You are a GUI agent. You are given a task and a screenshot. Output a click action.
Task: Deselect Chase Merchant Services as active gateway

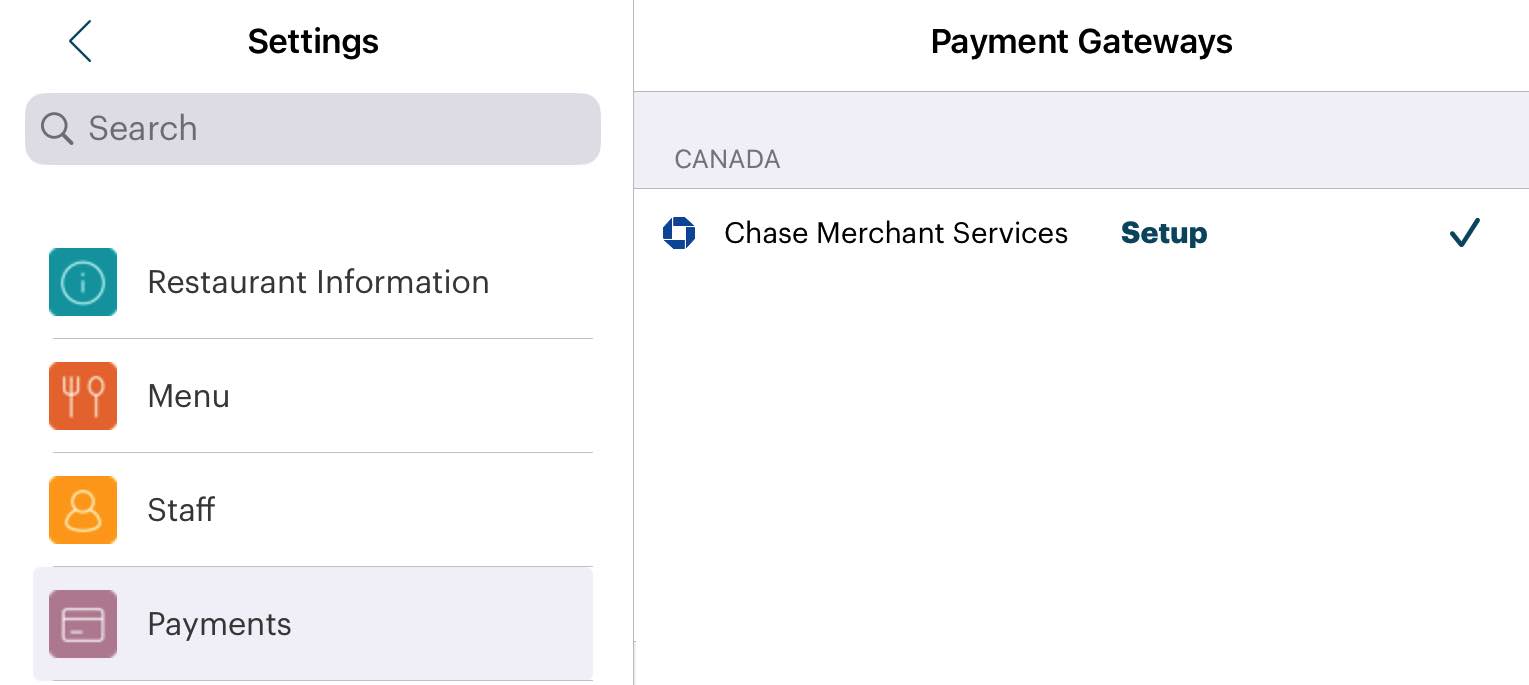1463,233
